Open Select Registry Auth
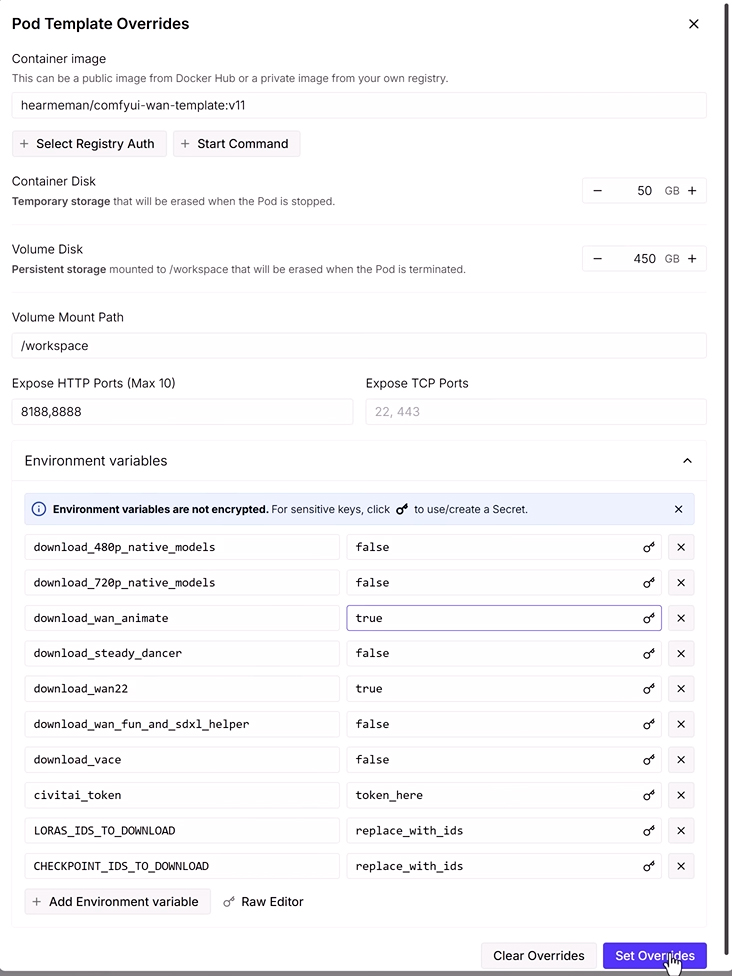 (89, 144)
